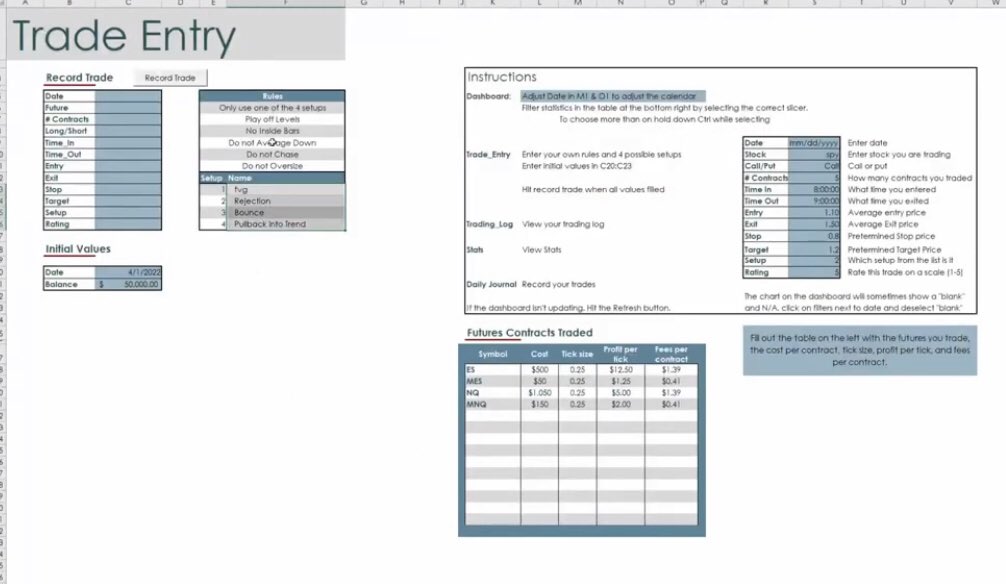1006x584 pixels.
Task: Select setup name 'fvg'
Action: [x=286, y=189]
